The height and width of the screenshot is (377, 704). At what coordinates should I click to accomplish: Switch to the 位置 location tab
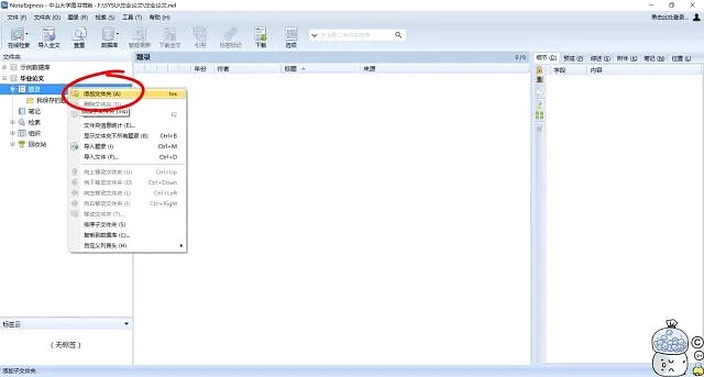point(681,58)
